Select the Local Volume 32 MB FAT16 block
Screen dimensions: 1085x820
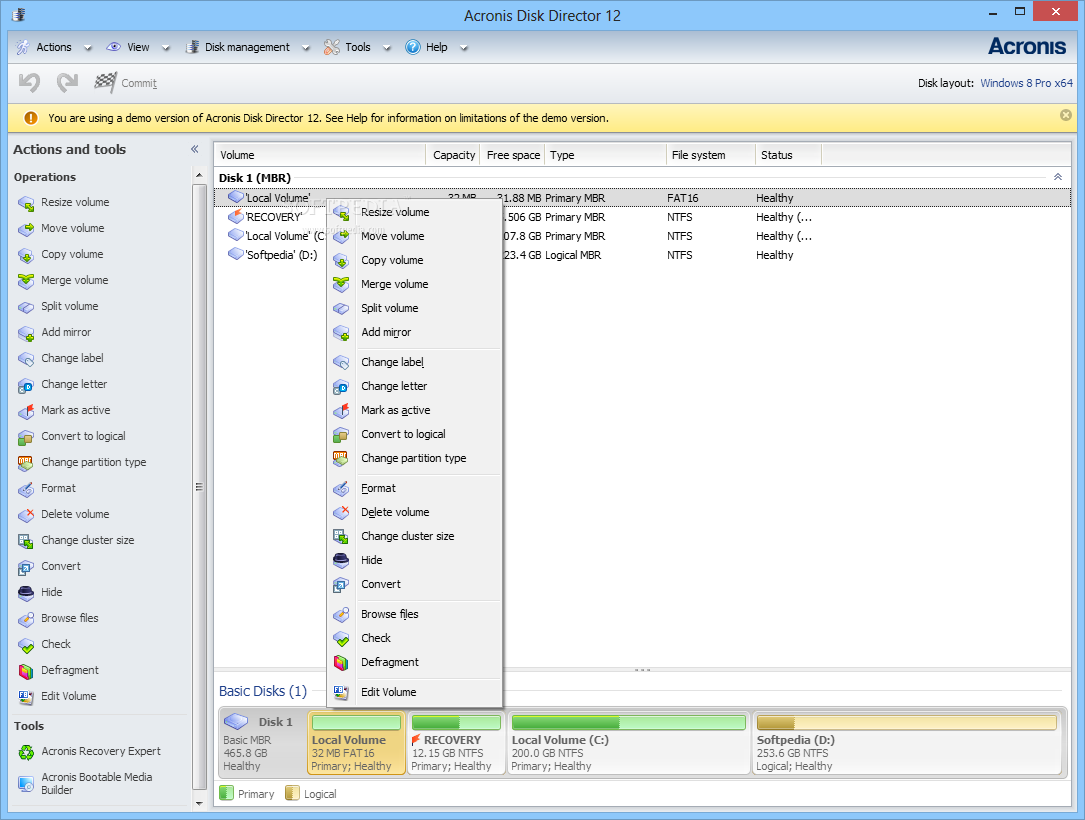[356, 743]
